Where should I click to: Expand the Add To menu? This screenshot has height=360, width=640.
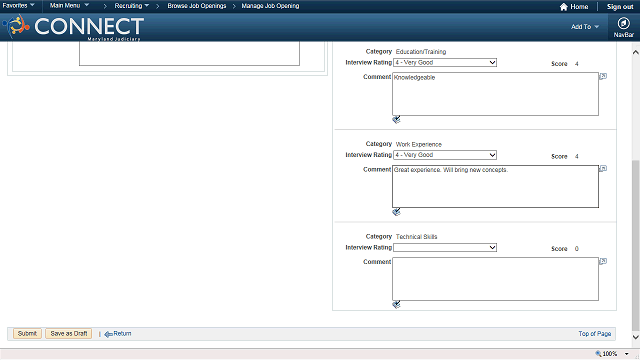pyautogui.click(x=585, y=27)
